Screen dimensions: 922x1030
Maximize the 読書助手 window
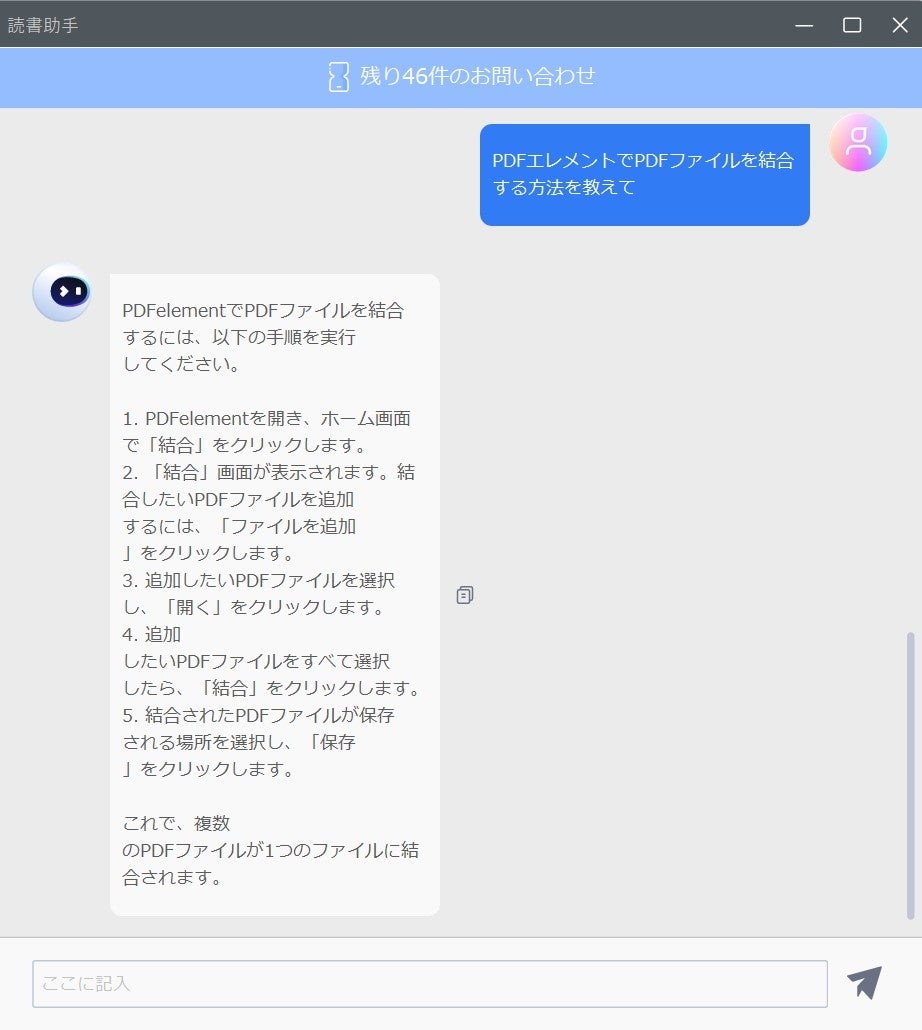(x=852, y=25)
